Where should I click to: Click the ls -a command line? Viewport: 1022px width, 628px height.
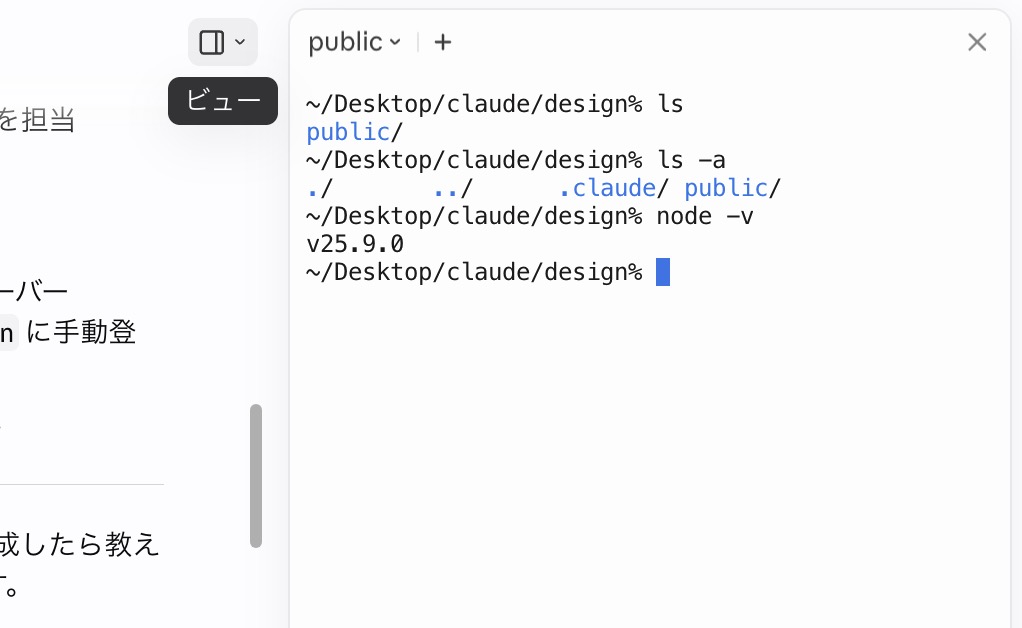tap(516, 160)
